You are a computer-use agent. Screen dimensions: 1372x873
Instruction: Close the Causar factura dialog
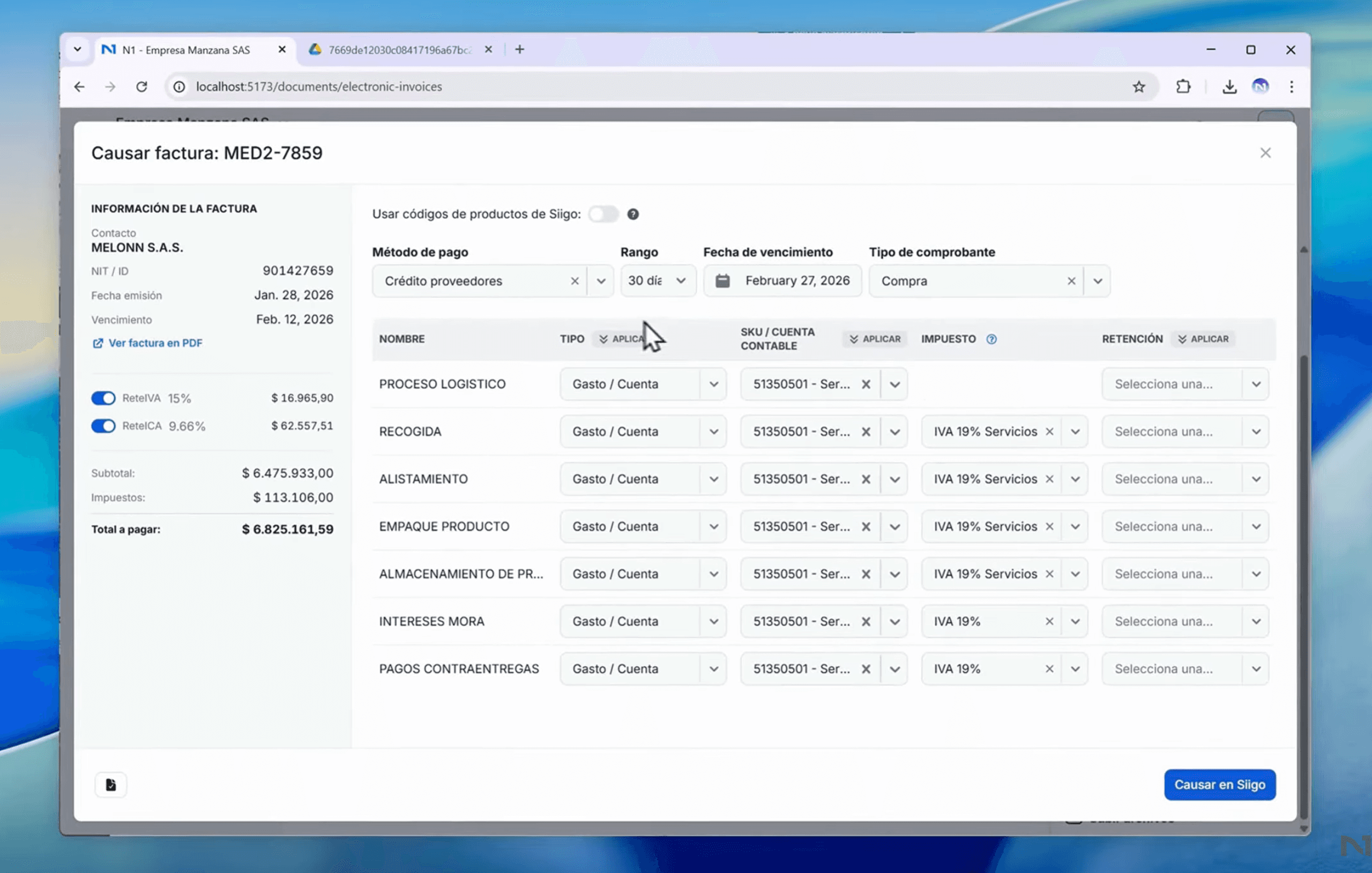point(1265,153)
